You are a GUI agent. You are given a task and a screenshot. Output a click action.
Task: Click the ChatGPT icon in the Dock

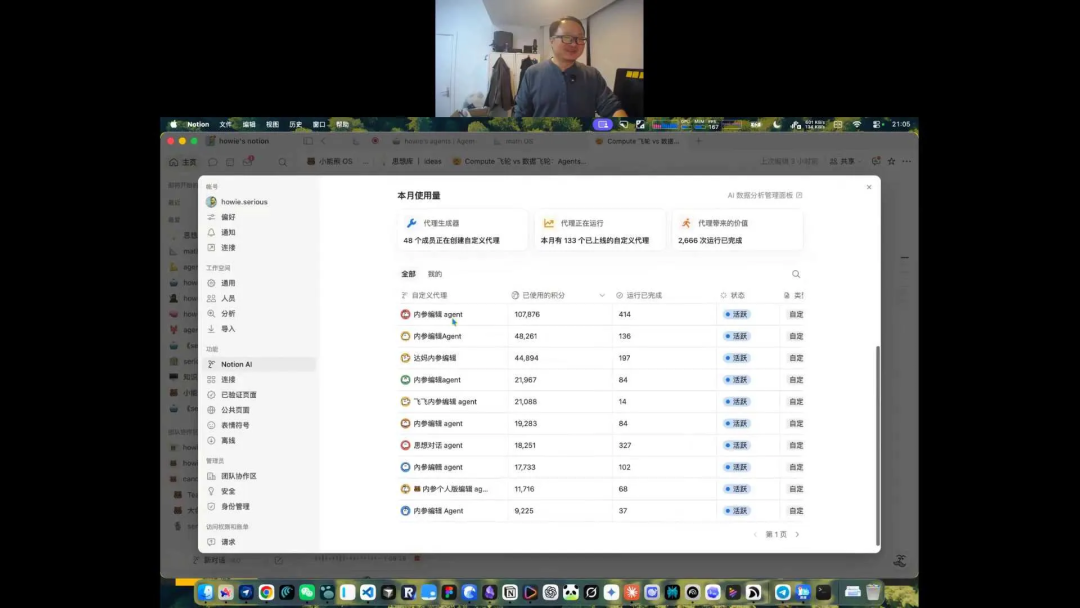[x=550, y=592]
